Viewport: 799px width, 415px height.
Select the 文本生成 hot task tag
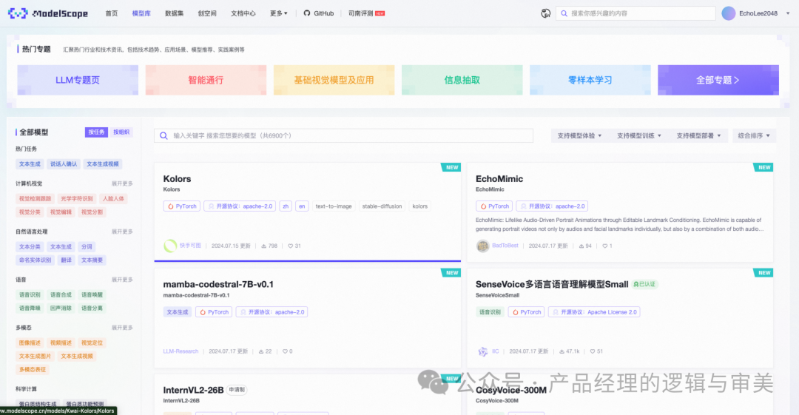coord(30,164)
